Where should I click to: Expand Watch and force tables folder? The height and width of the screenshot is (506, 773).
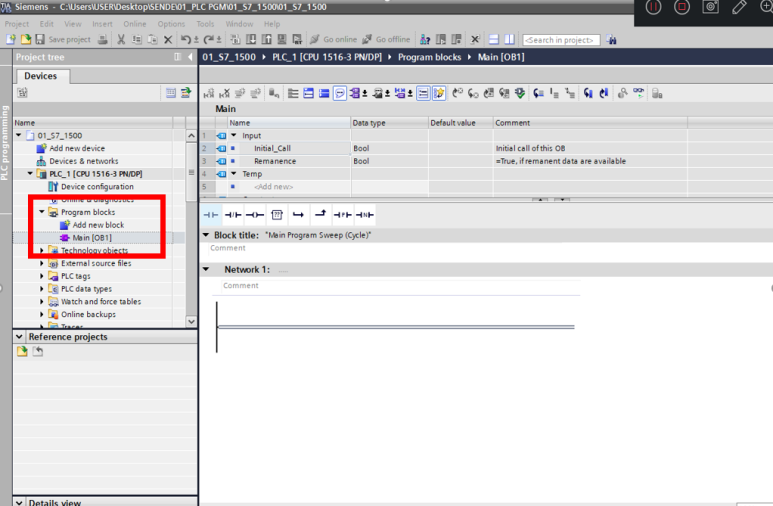pyautogui.click(x=42, y=301)
